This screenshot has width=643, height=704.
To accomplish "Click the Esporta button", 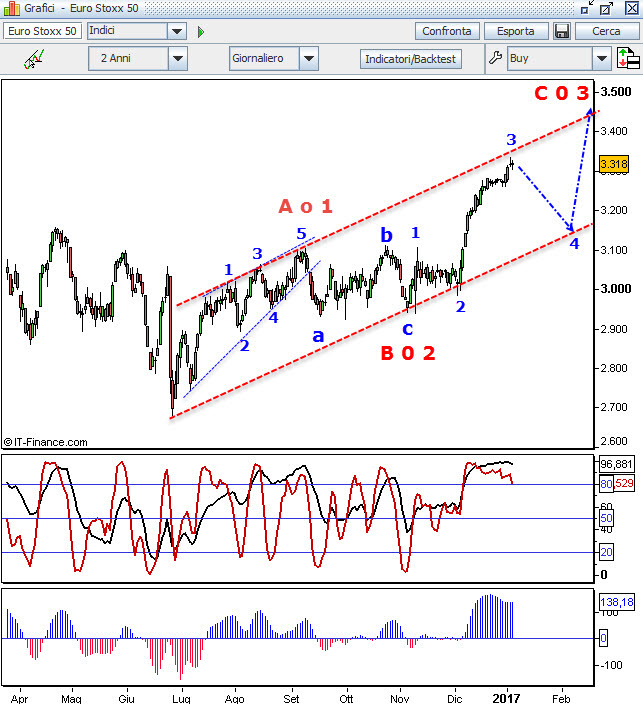I will click(516, 31).
